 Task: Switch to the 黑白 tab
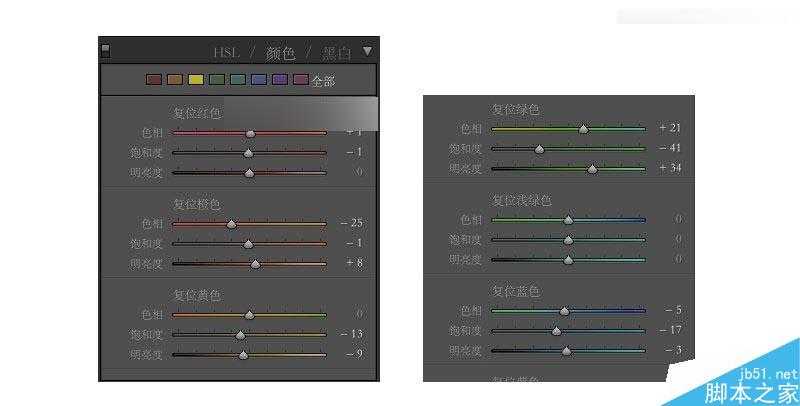tap(335, 51)
